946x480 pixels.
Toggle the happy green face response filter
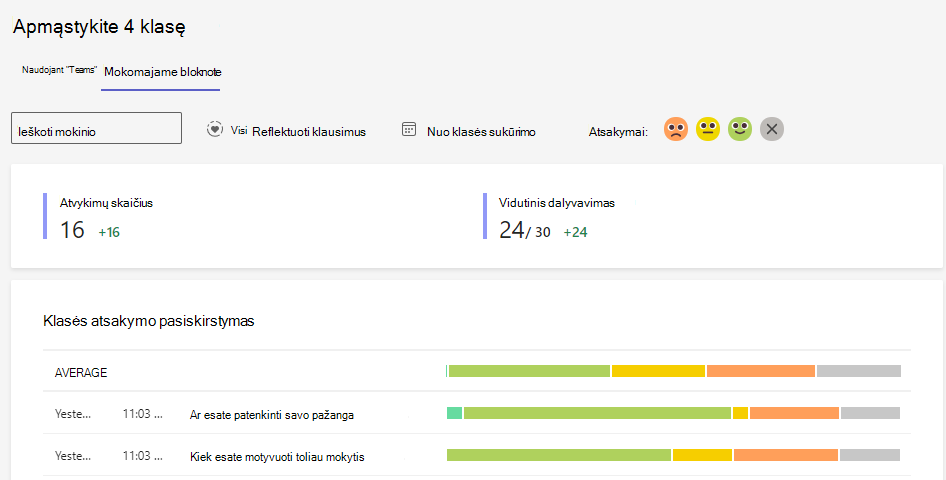coord(740,129)
